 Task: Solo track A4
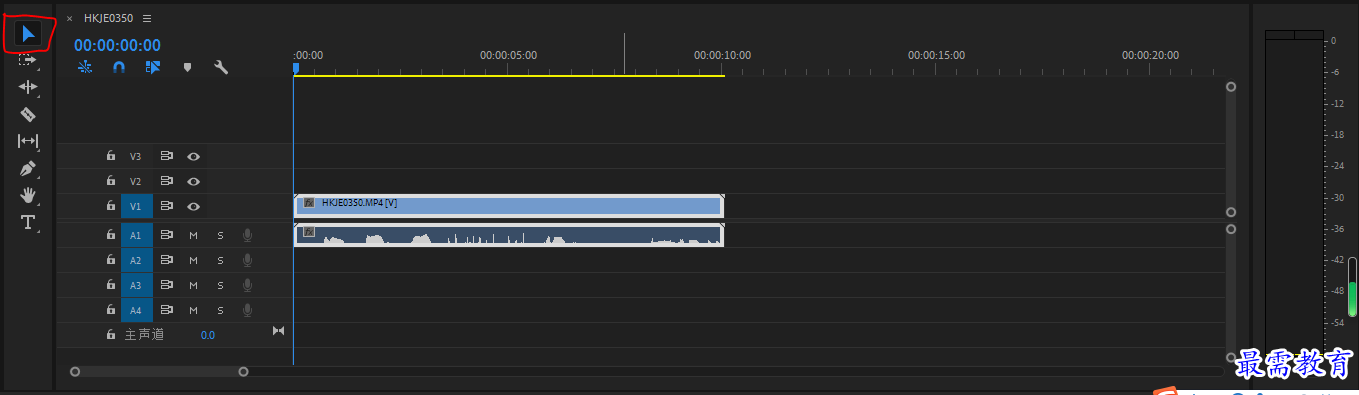pyautogui.click(x=221, y=310)
